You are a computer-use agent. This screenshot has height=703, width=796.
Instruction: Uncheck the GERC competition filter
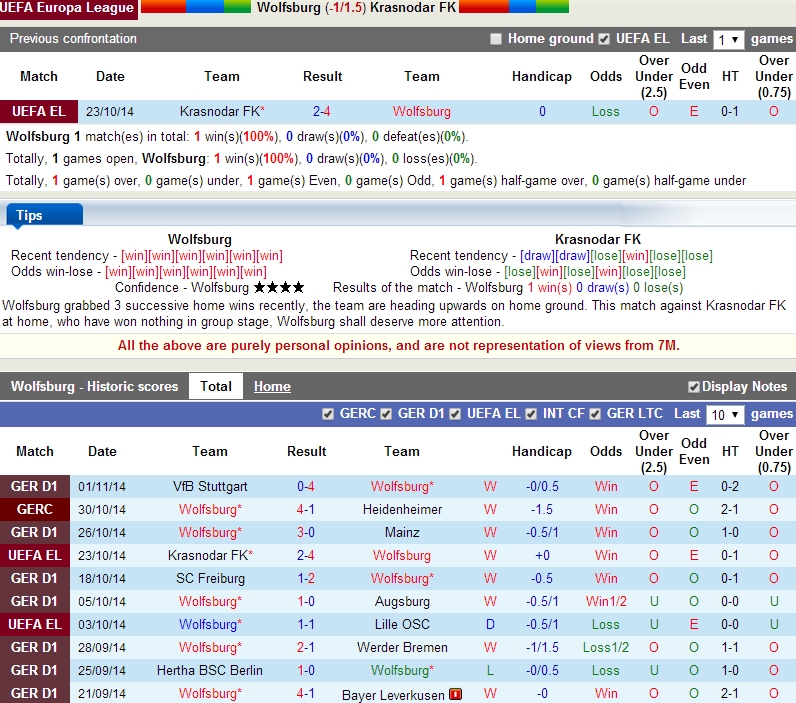pos(328,414)
